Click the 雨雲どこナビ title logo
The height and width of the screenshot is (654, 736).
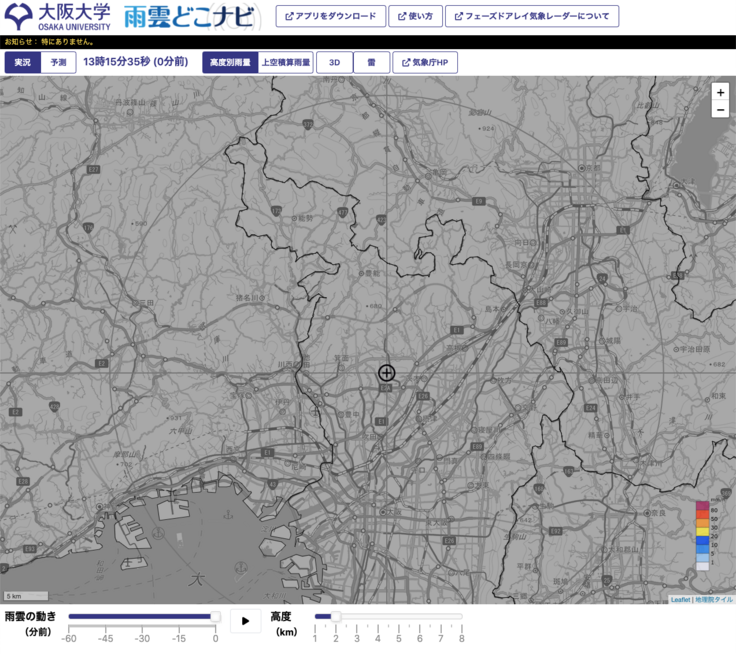(x=186, y=17)
